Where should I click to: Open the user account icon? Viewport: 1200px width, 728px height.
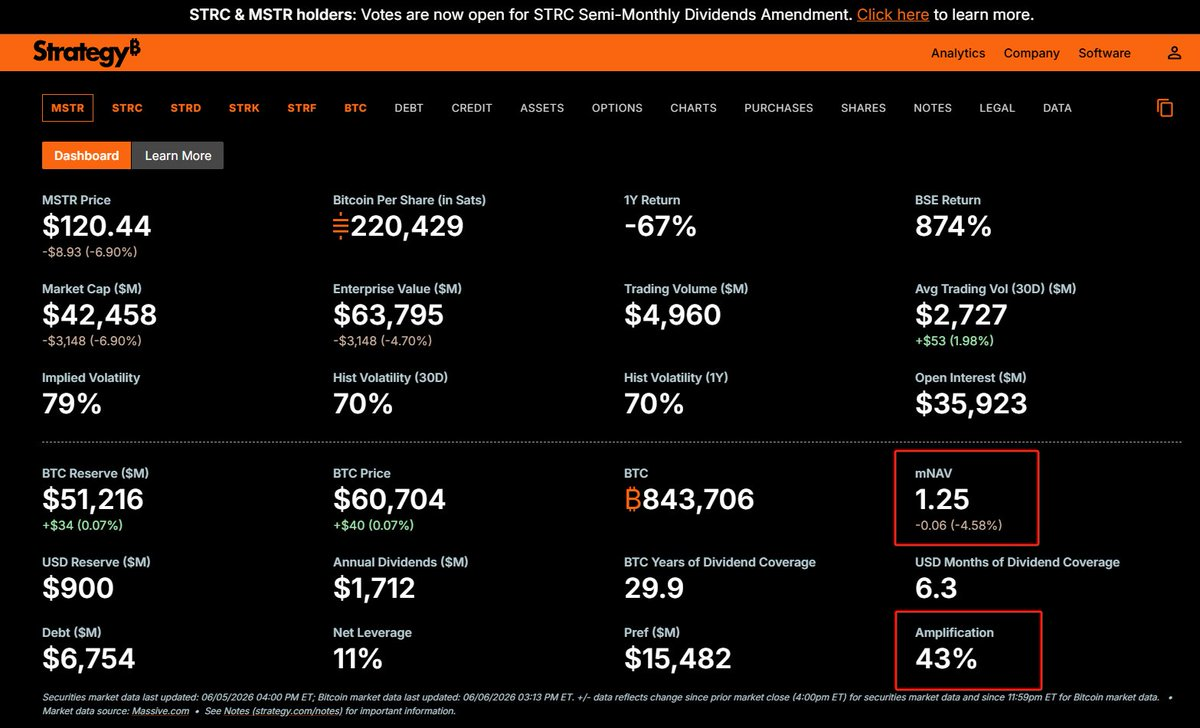pos(1174,53)
